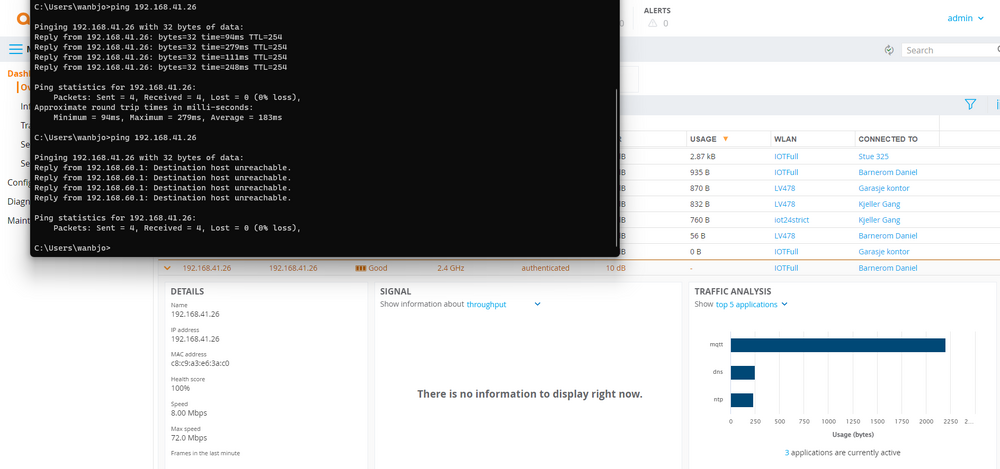Screen dimensions: 1000x469
Task: Open the hamburger navigation menu
Action: [x=15, y=49]
